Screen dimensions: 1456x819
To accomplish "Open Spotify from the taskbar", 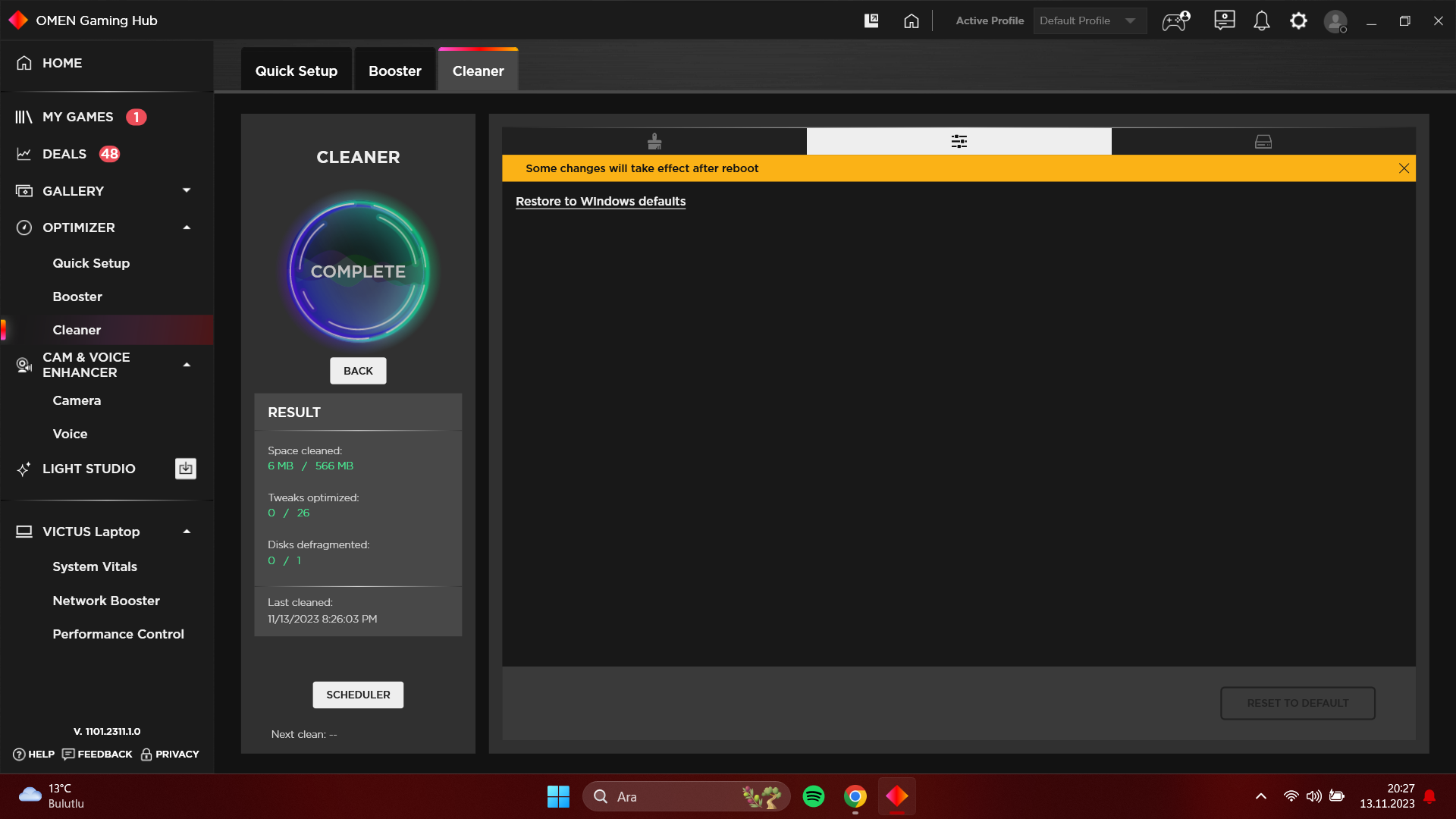I will [x=814, y=796].
